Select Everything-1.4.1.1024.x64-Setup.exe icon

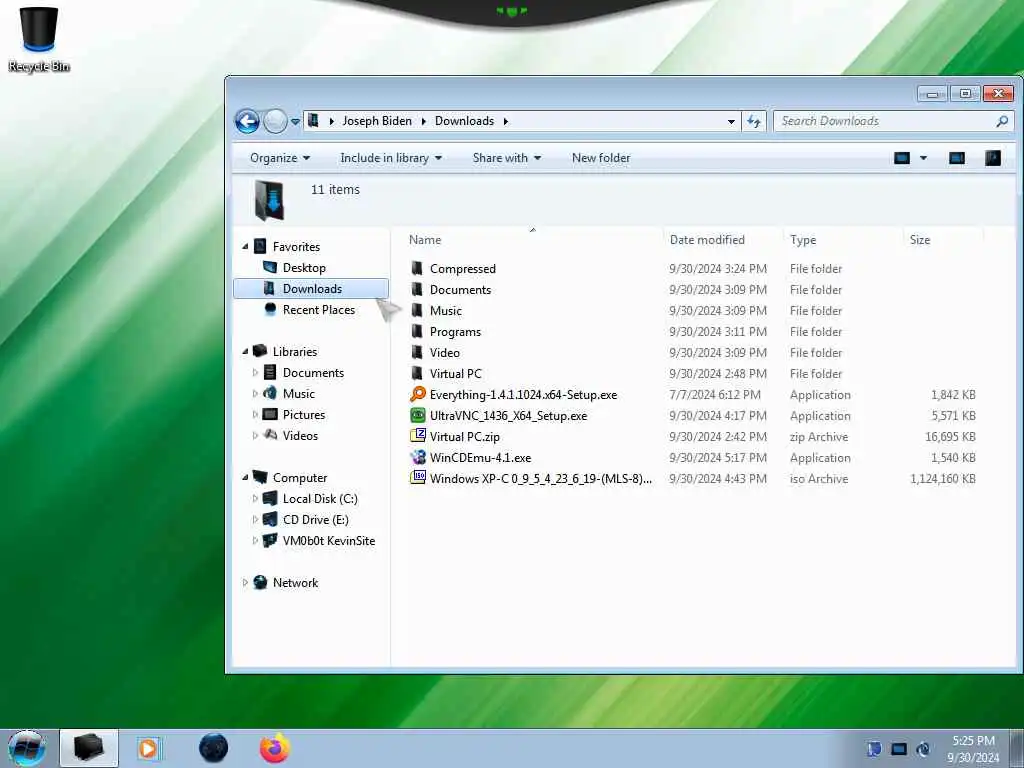pos(417,394)
